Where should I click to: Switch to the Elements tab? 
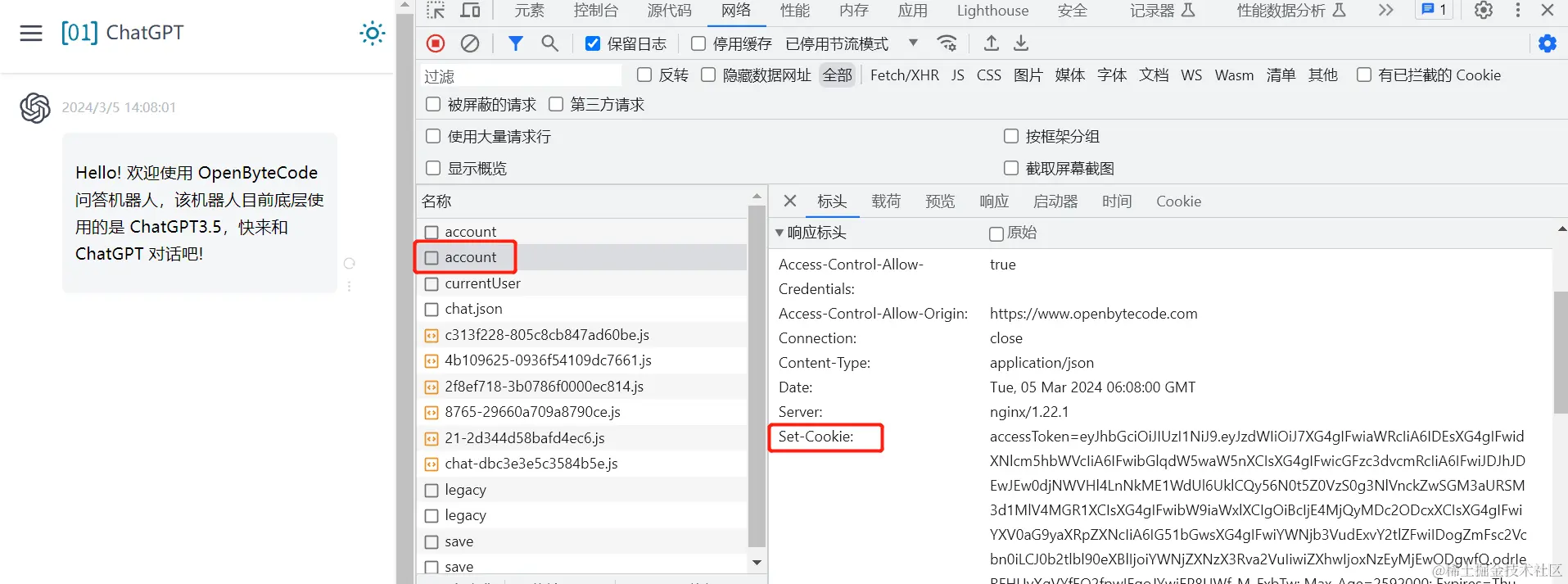[529, 11]
